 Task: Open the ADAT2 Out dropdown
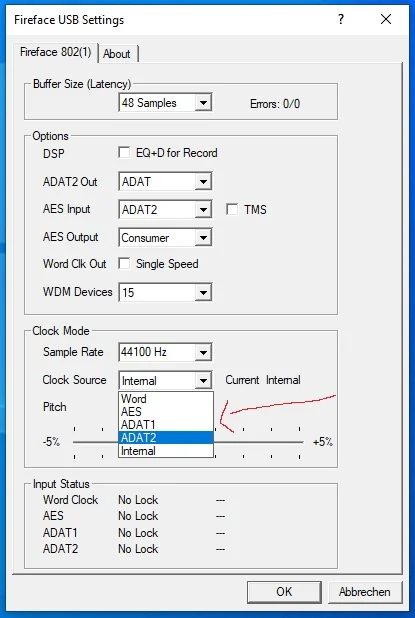tap(203, 182)
